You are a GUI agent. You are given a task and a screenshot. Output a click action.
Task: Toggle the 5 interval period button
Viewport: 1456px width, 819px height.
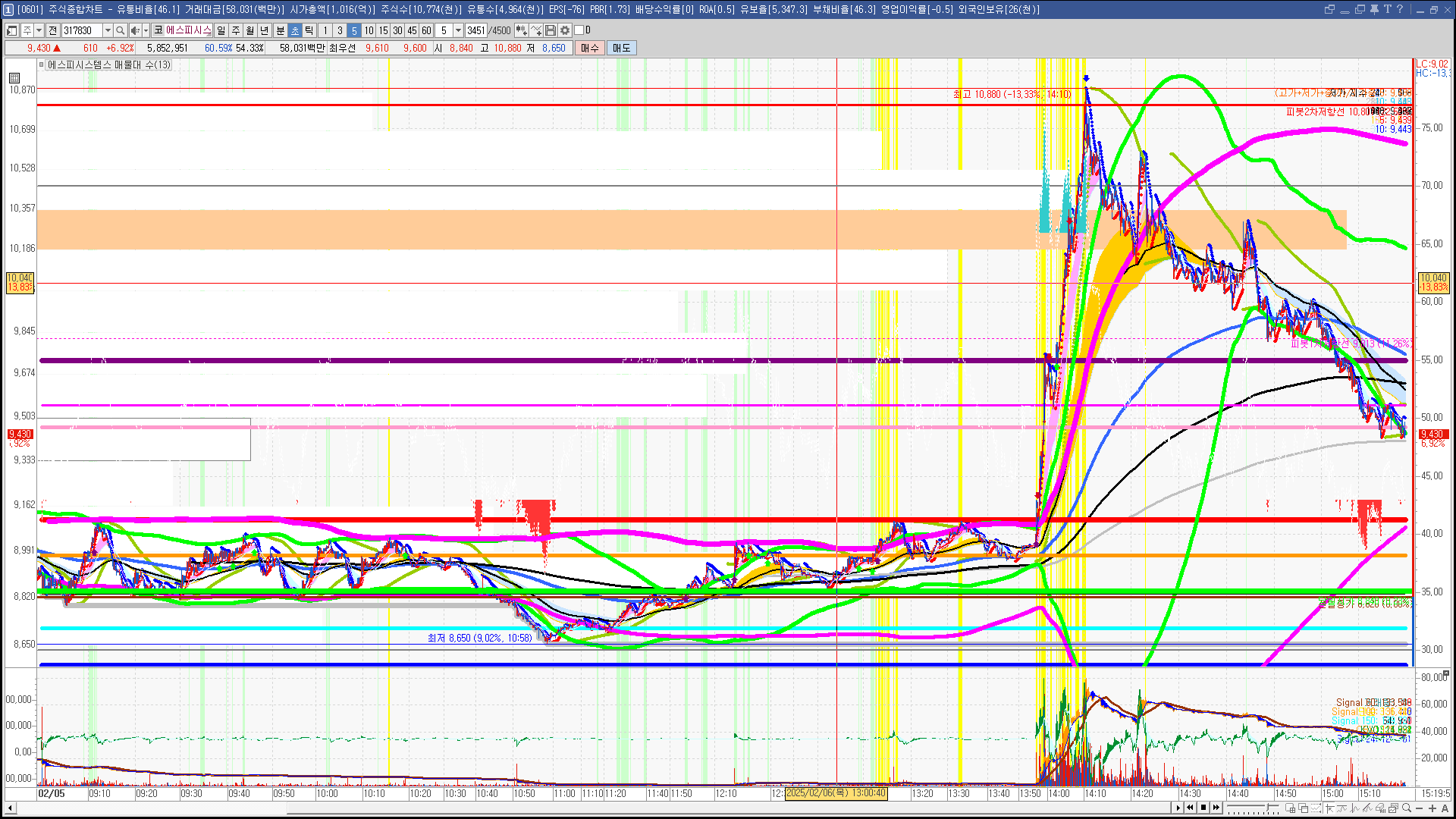pyautogui.click(x=354, y=30)
